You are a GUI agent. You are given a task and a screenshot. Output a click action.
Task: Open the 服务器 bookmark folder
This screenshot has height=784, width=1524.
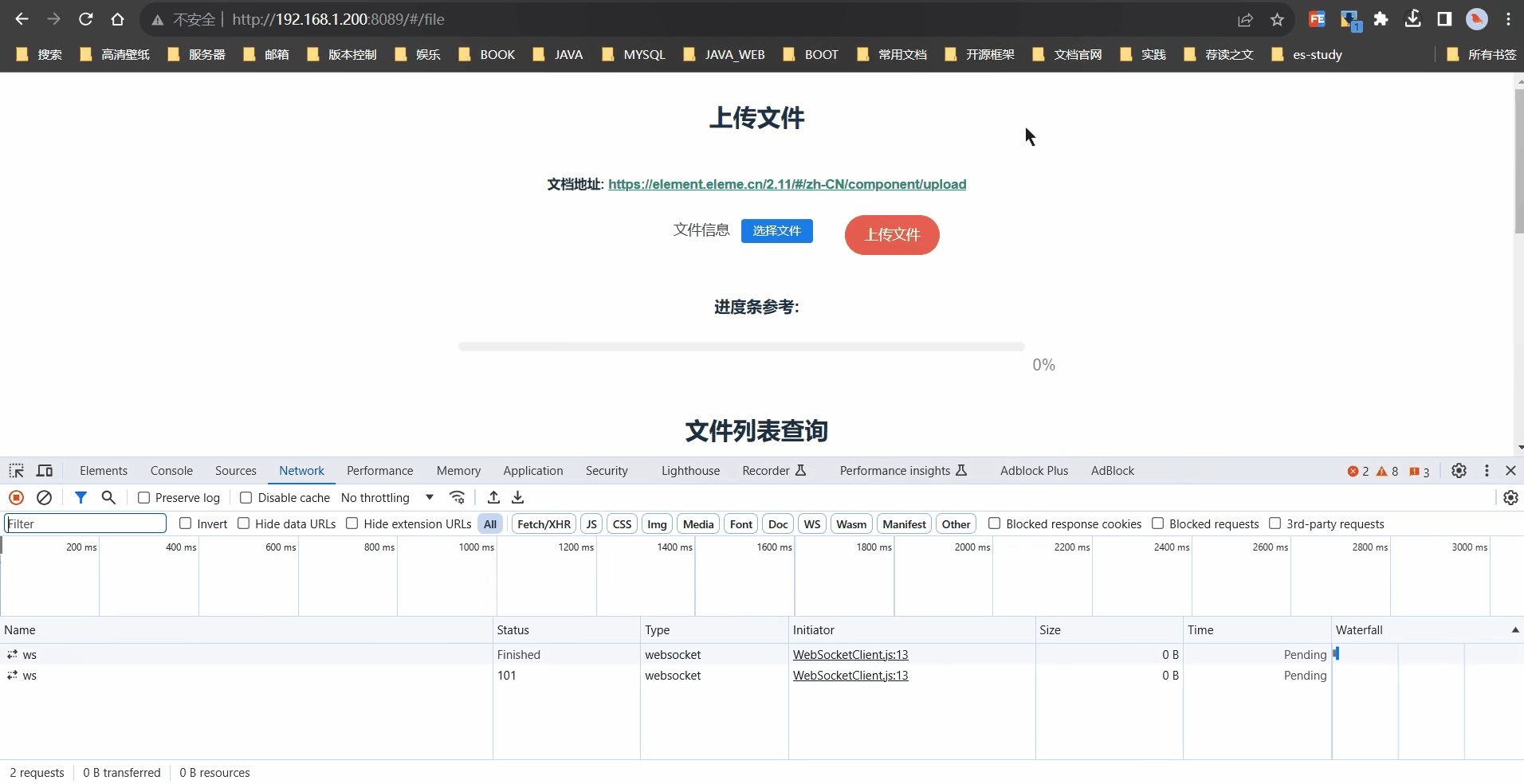pos(196,54)
